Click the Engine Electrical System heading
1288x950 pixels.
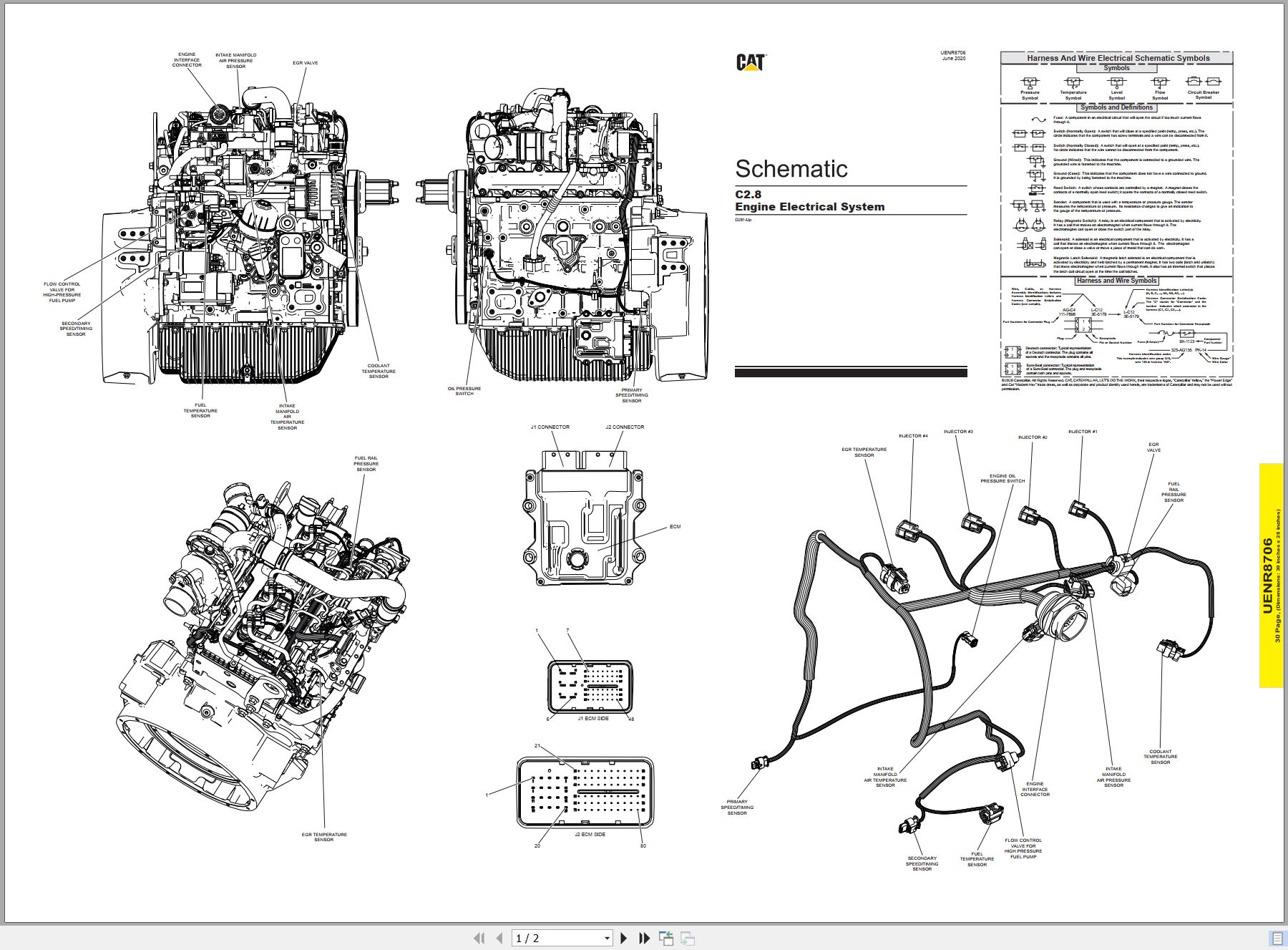point(810,207)
